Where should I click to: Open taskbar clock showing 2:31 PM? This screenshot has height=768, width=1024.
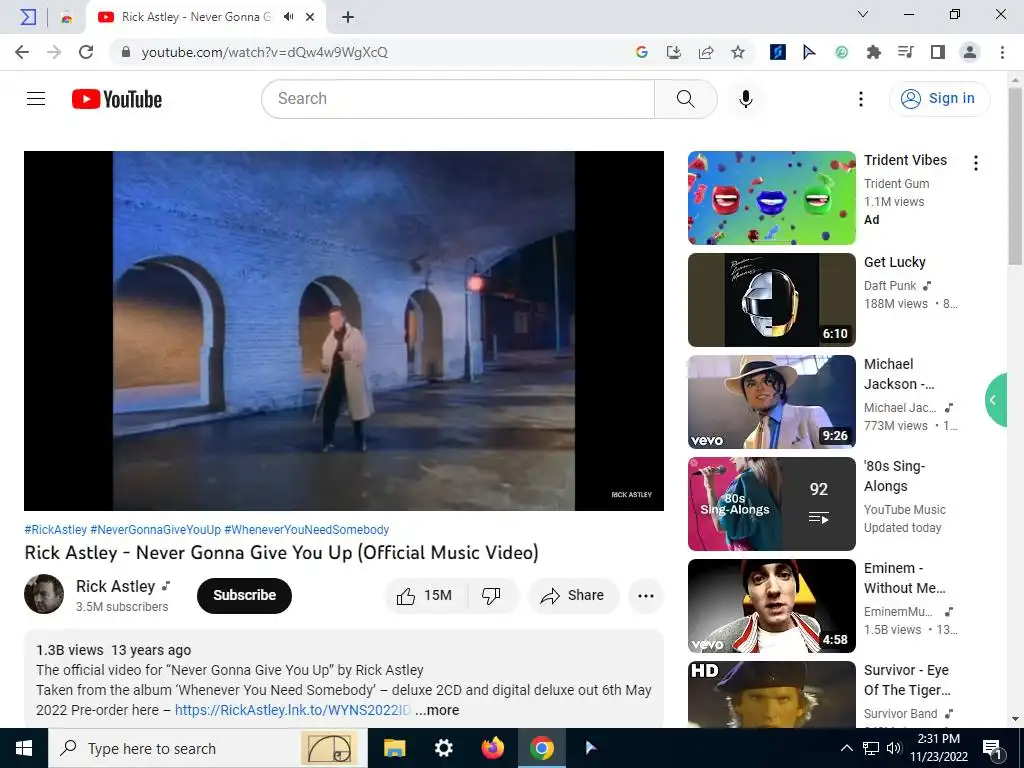click(x=938, y=748)
